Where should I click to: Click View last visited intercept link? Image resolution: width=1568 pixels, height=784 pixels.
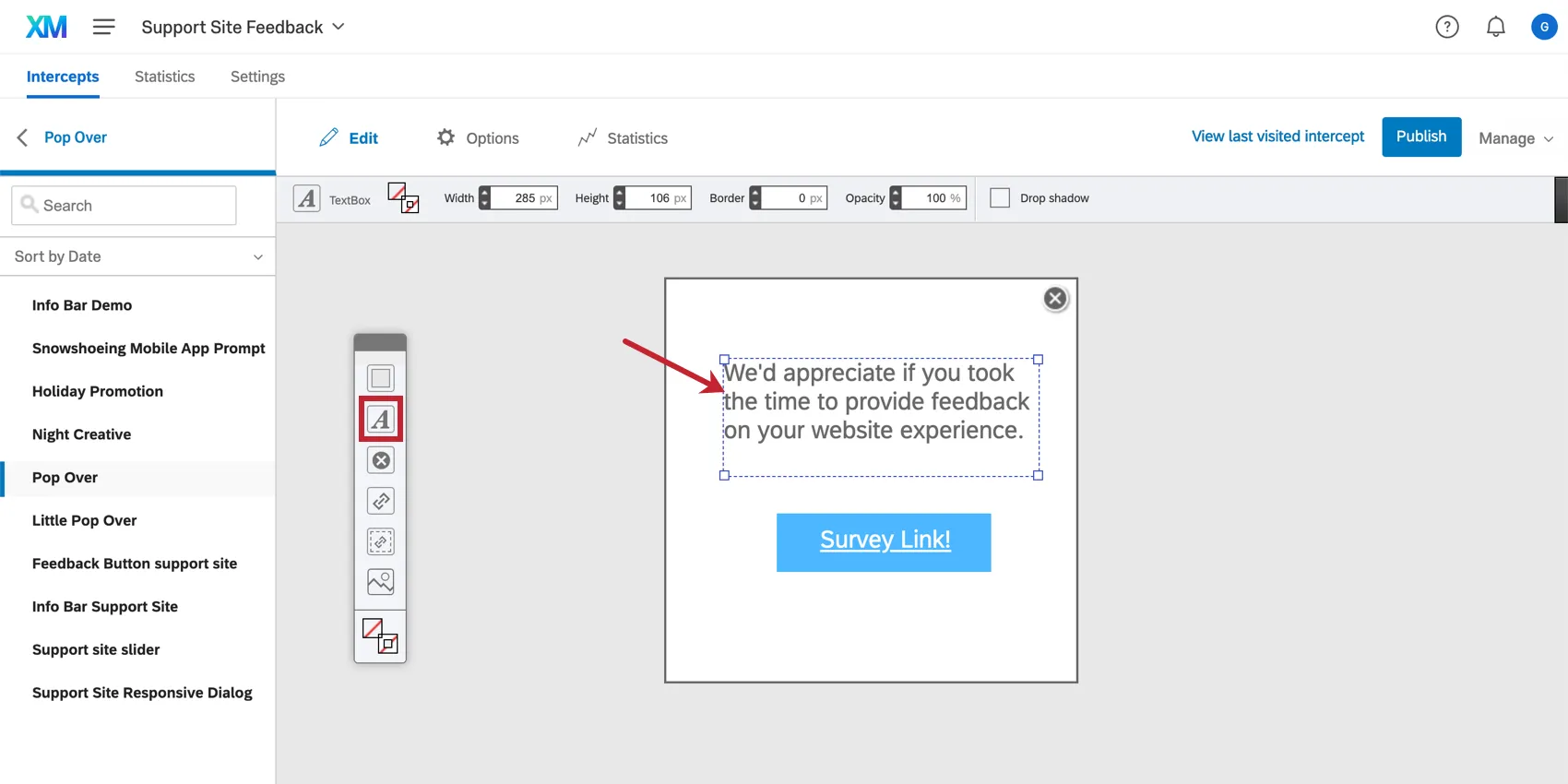click(x=1277, y=137)
